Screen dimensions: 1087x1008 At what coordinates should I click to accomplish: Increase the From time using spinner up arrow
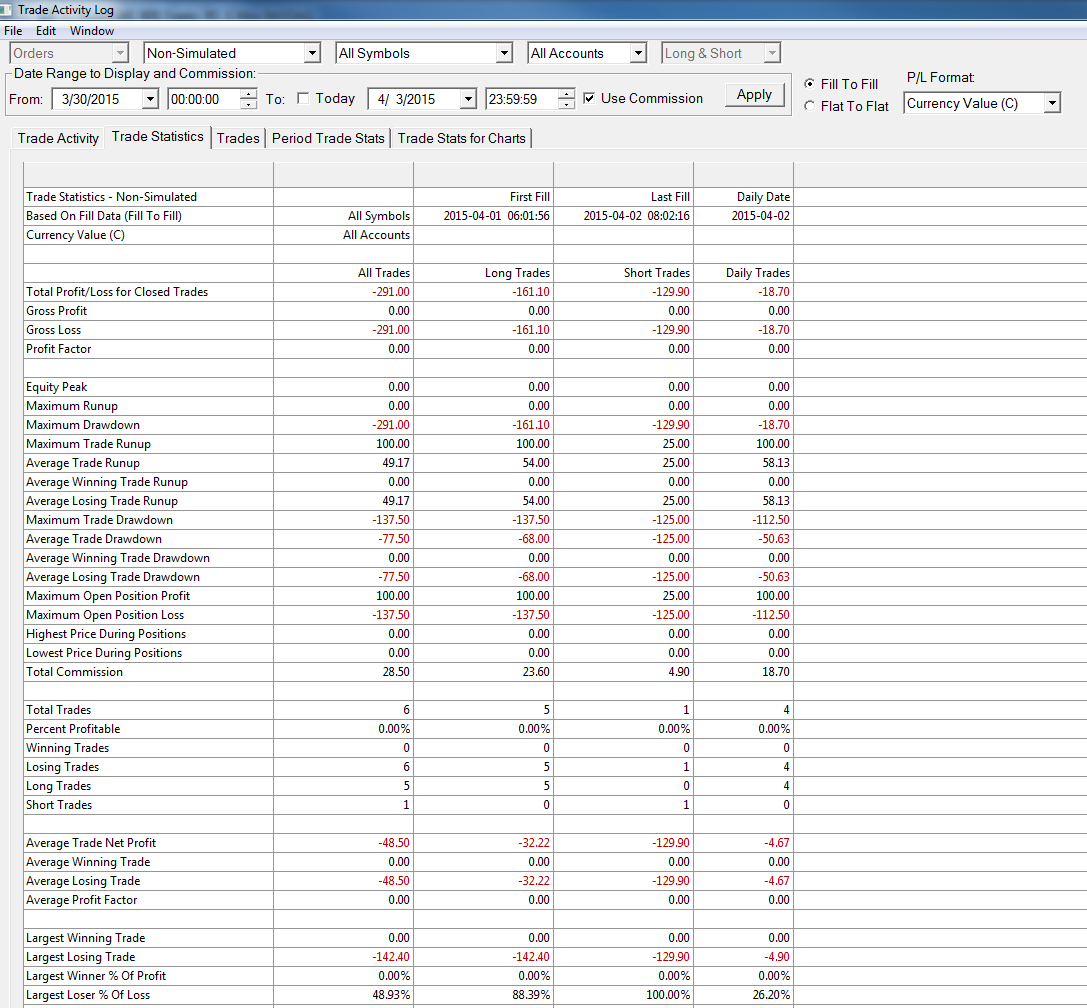[x=248, y=94]
